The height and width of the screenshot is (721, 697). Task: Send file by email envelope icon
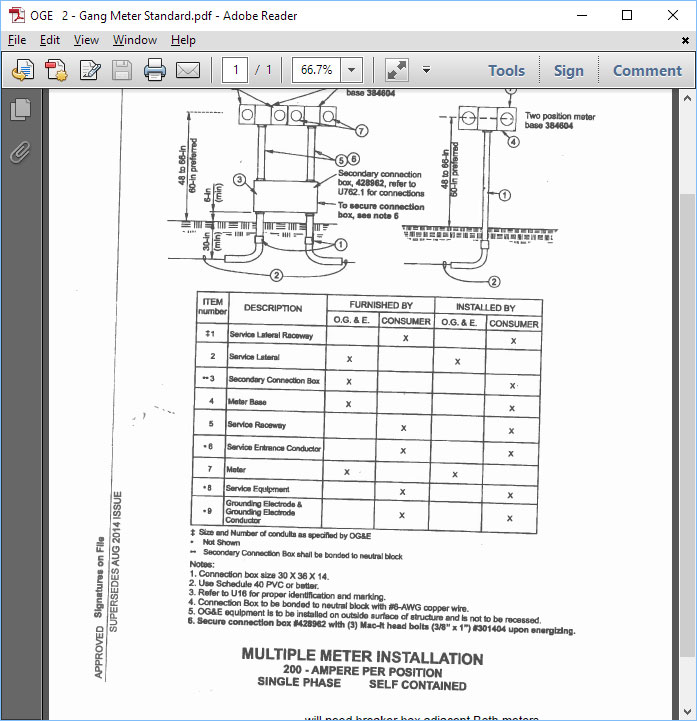(188, 70)
